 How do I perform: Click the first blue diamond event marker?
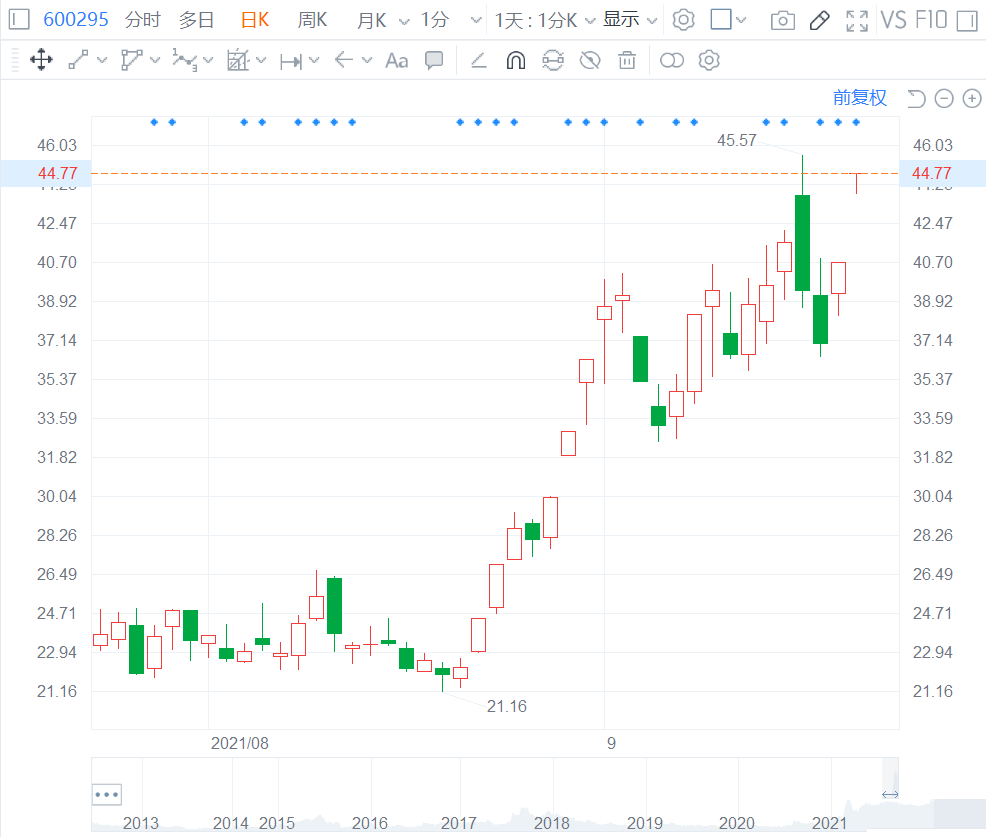pyautogui.click(x=154, y=122)
